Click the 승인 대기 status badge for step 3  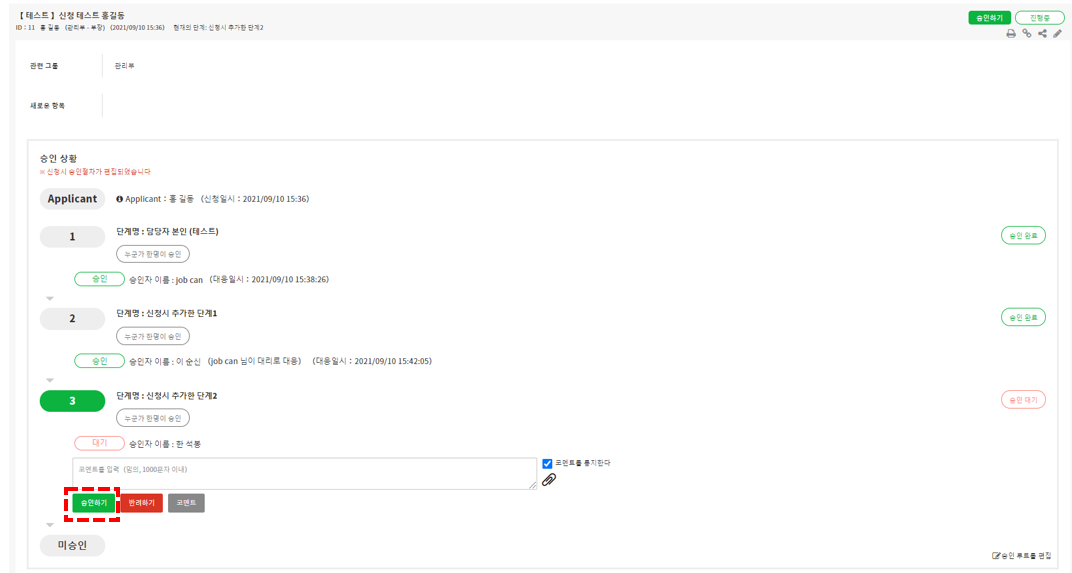click(x=1023, y=400)
